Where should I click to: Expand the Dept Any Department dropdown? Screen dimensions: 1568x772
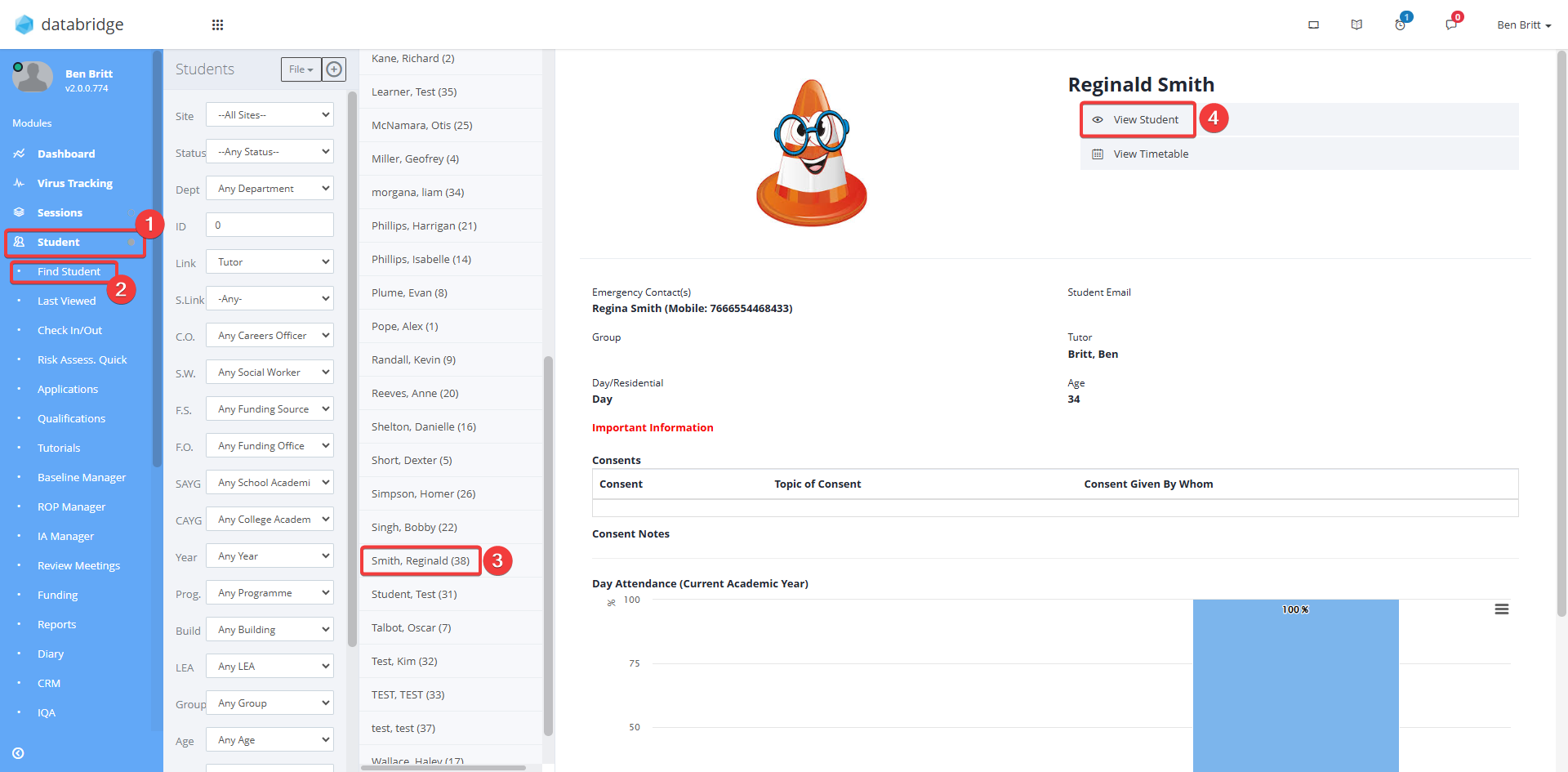point(269,189)
